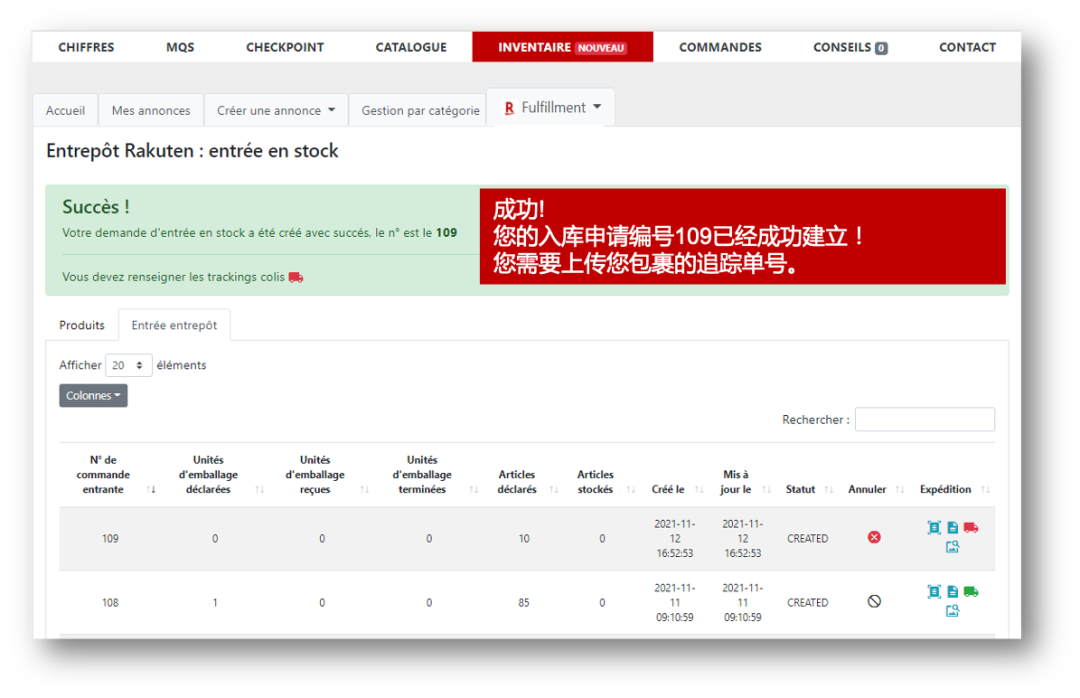The height and width of the screenshot is (698, 1080).
Task: Click order number 109 cell
Action: tap(110, 539)
